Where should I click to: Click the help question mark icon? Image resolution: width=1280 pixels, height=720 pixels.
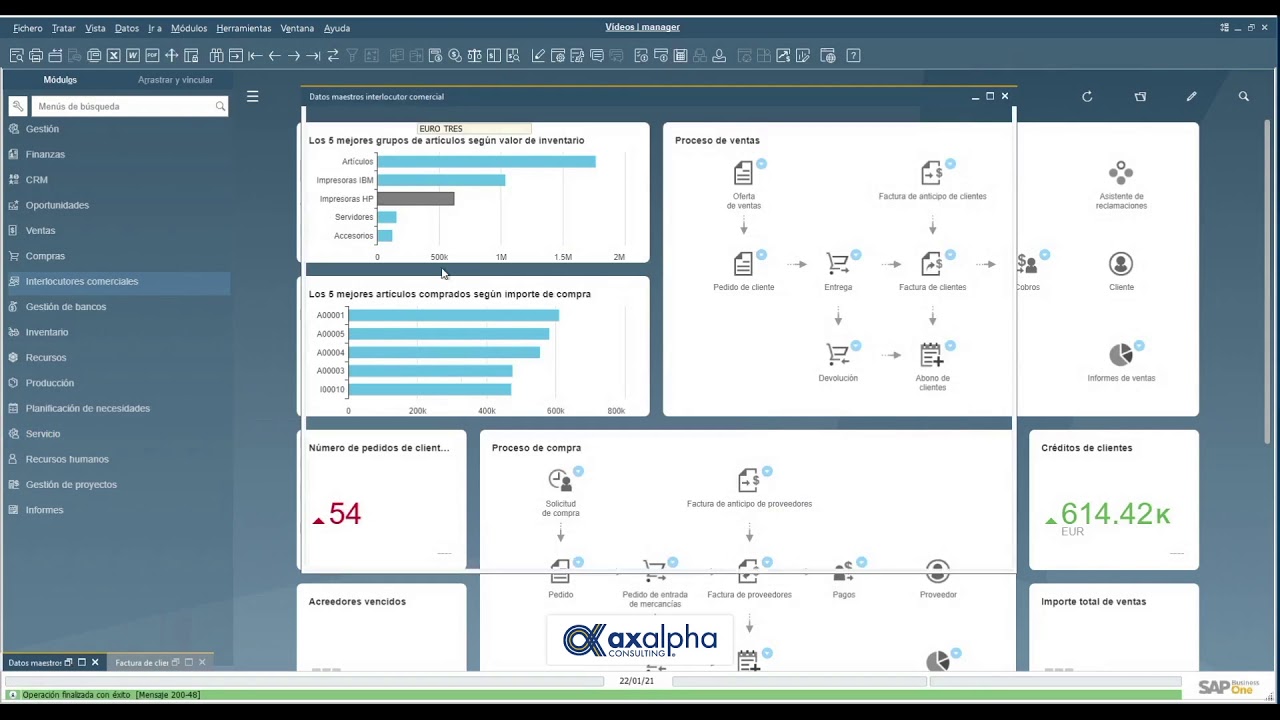pos(853,56)
